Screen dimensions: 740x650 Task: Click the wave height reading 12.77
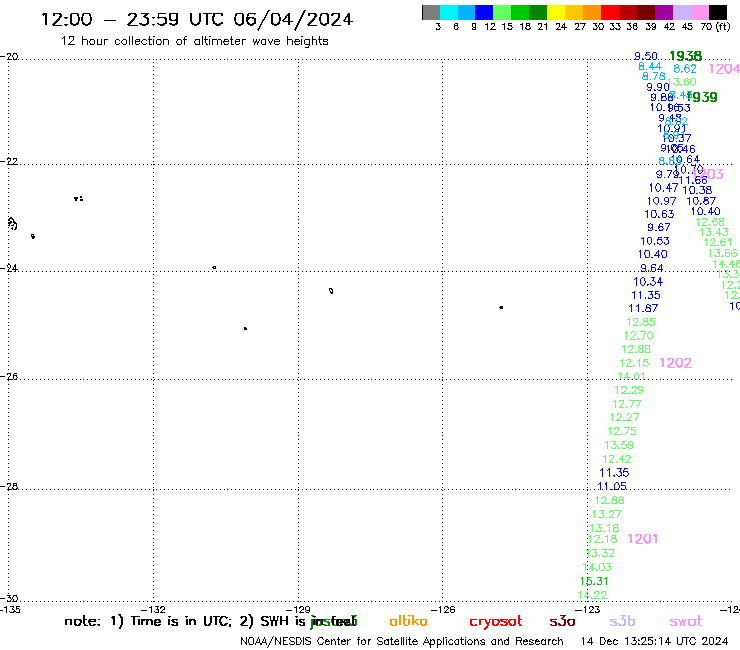627,404
